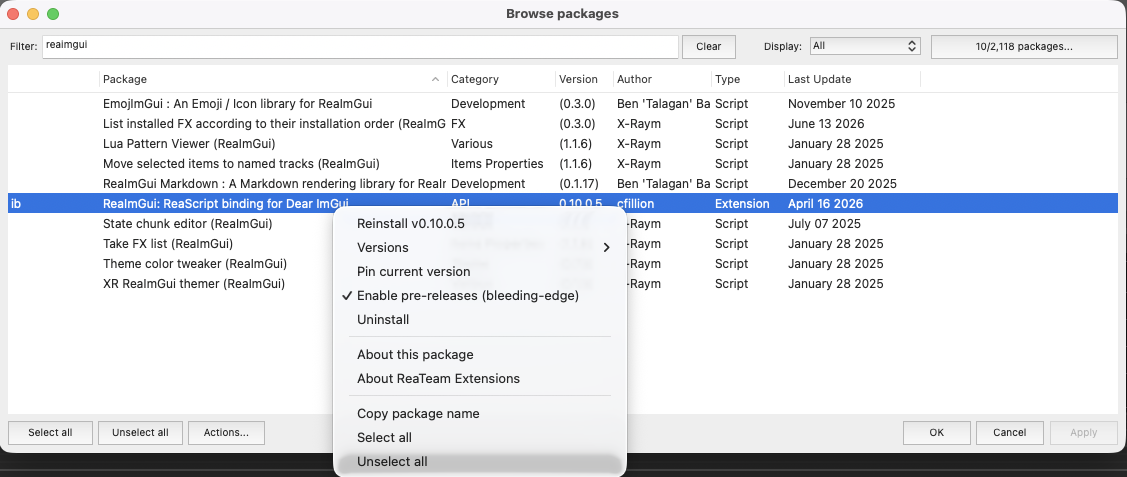1127x477 pixels.
Task: Sort by the Package column header
Action: (x=273, y=79)
